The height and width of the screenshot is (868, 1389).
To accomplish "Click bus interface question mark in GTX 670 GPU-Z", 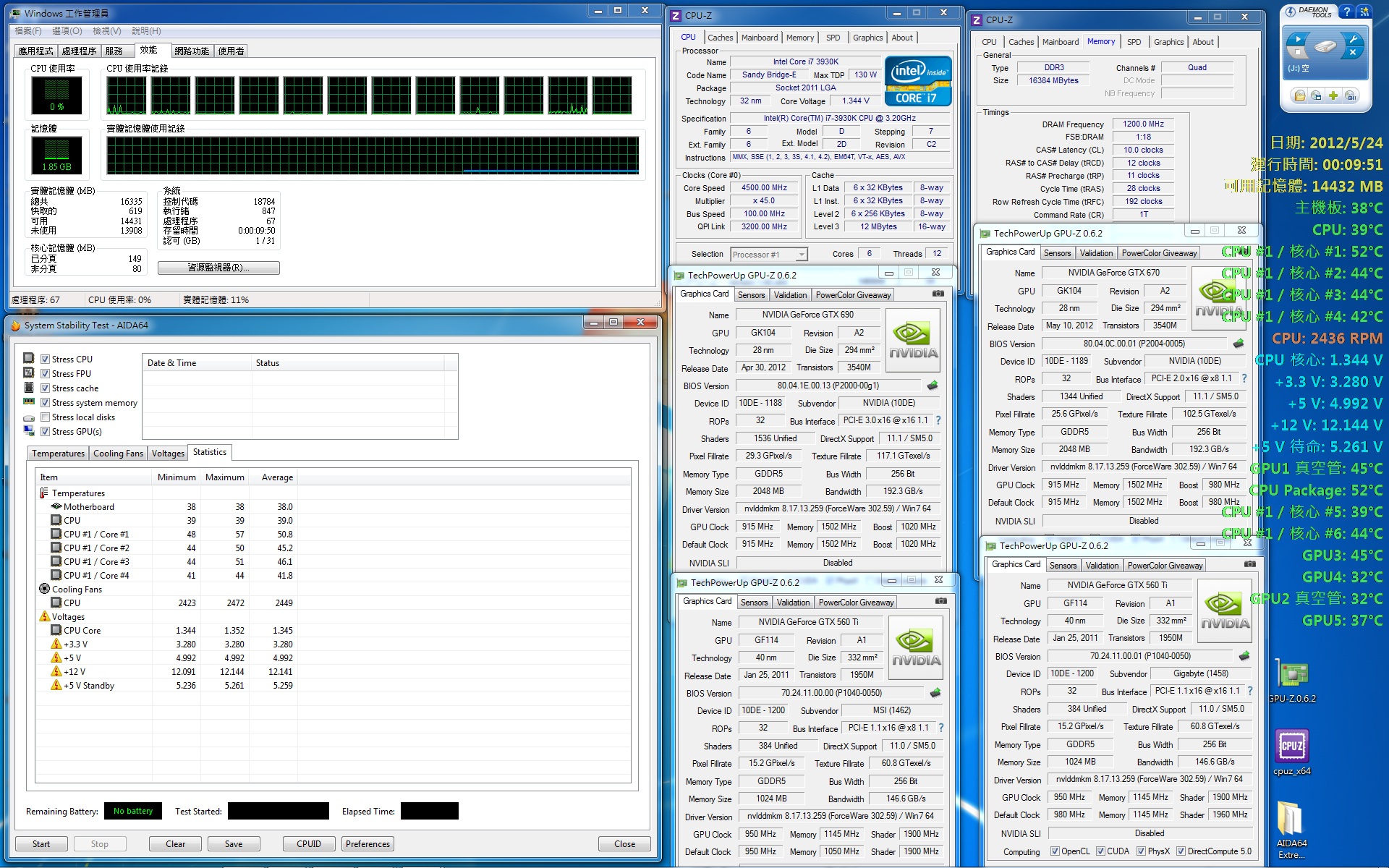I will (1244, 378).
